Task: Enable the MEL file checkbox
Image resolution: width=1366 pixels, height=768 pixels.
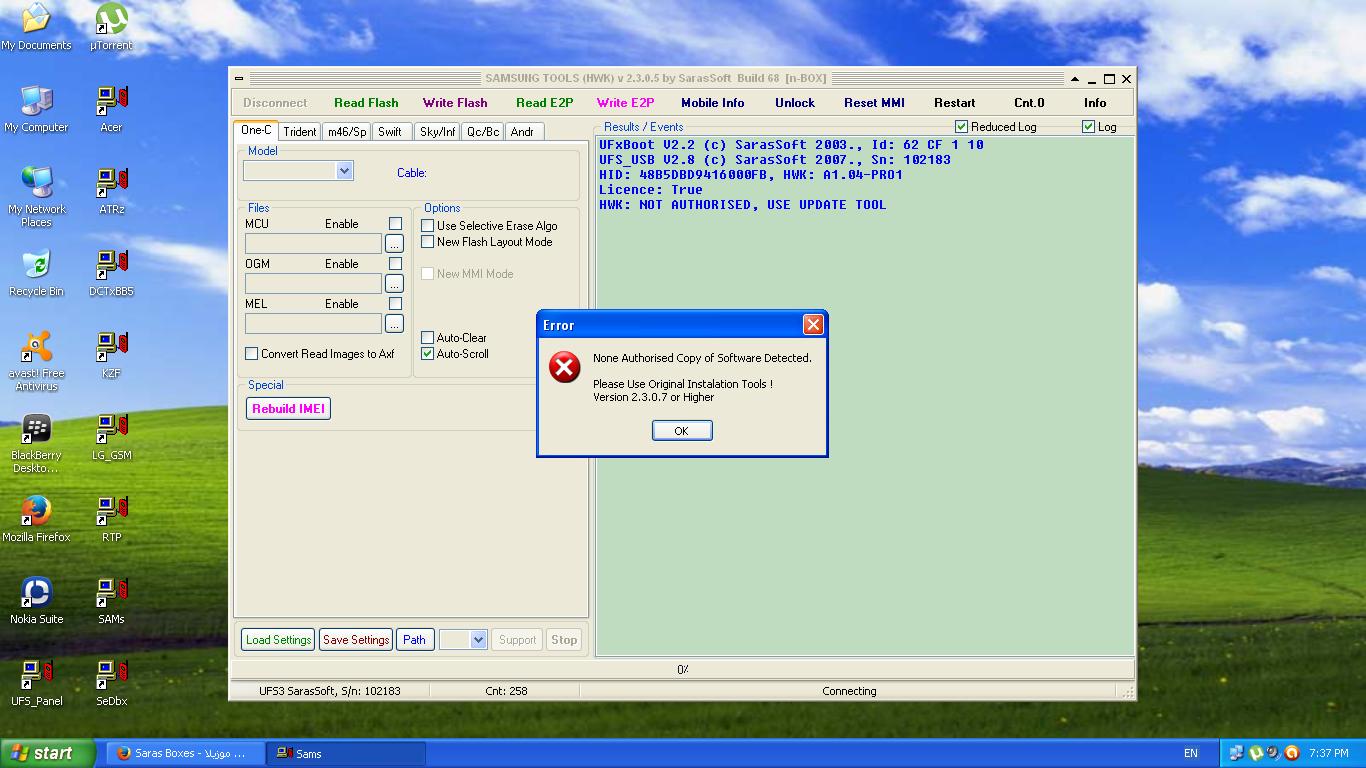Action: point(395,304)
